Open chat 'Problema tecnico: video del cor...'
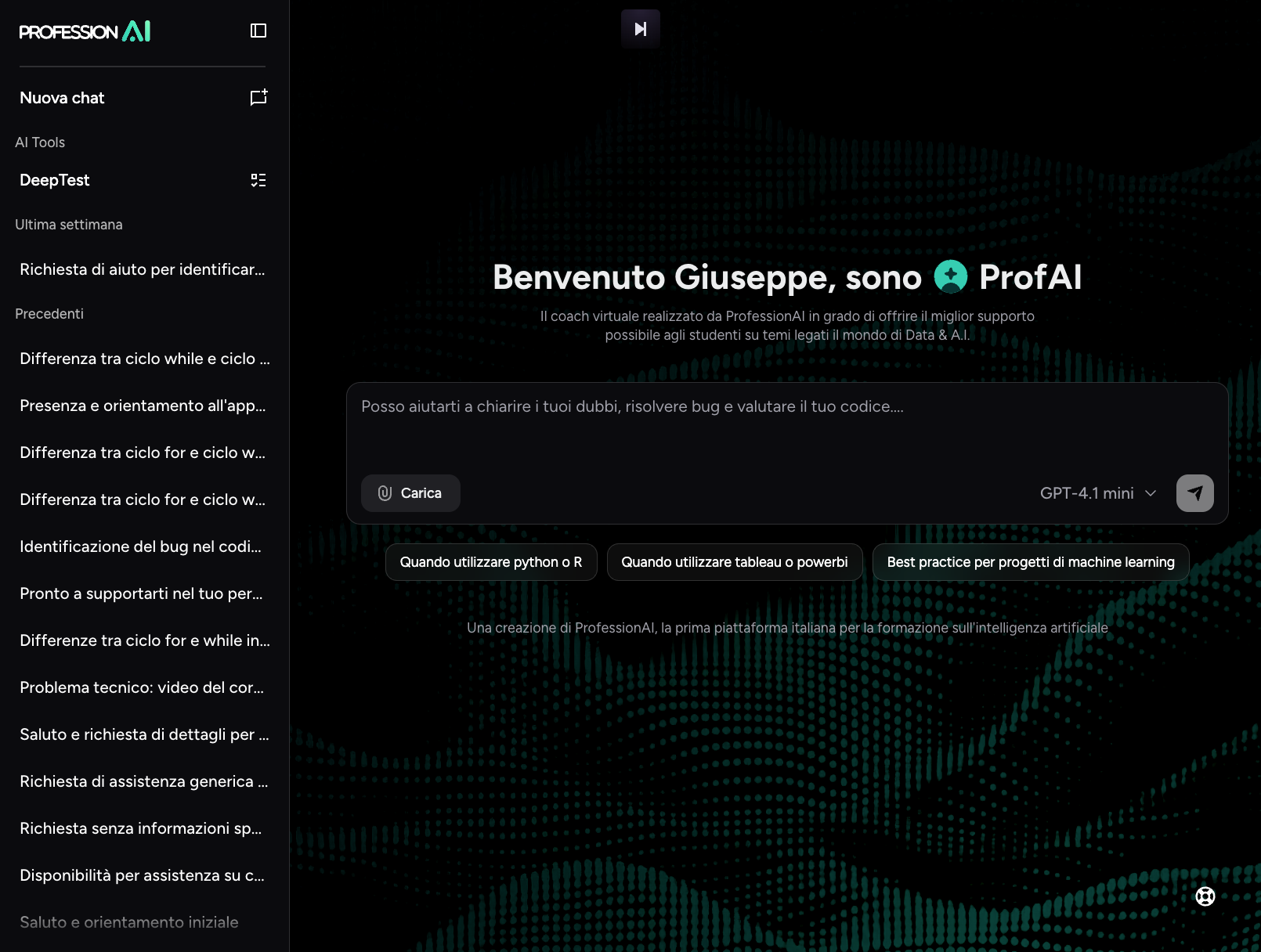The height and width of the screenshot is (952, 1261). (142, 687)
